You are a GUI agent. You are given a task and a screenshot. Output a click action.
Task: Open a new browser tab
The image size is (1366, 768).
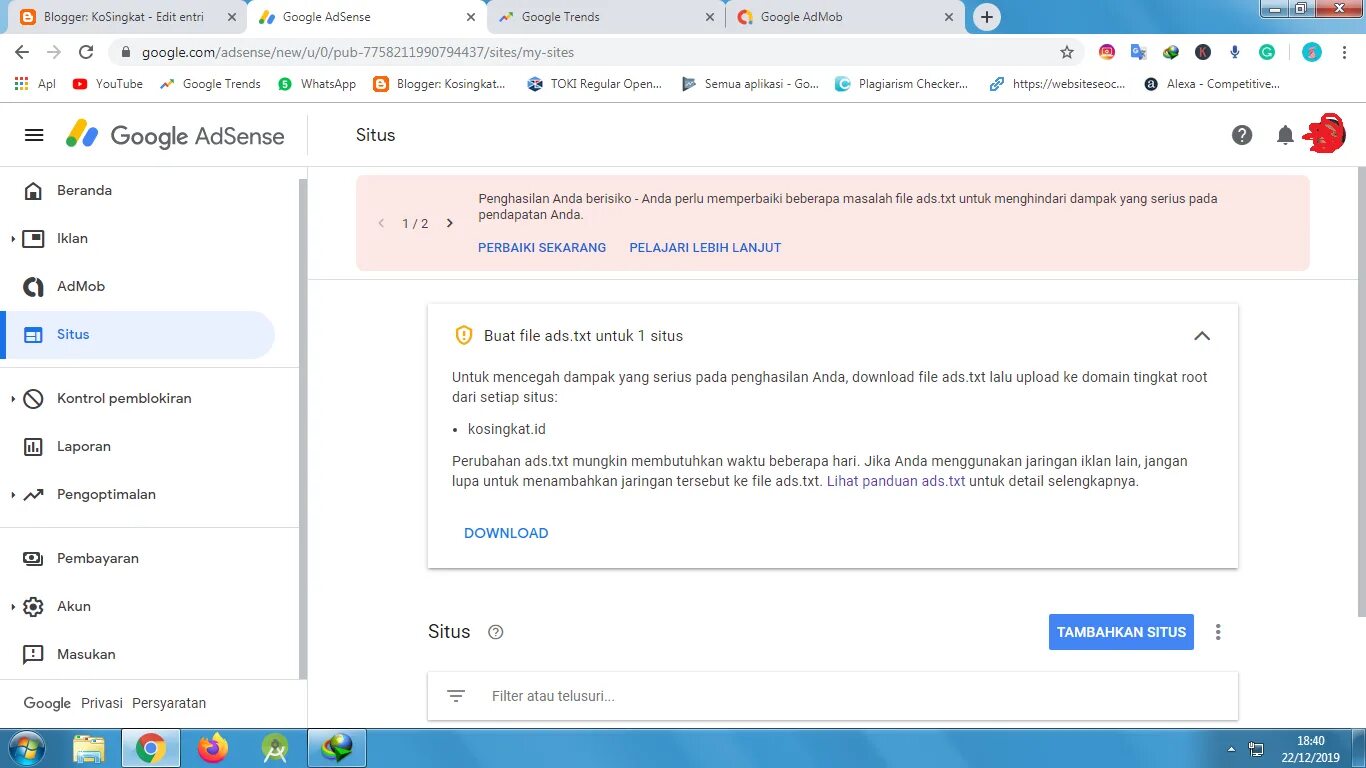pyautogui.click(x=987, y=17)
